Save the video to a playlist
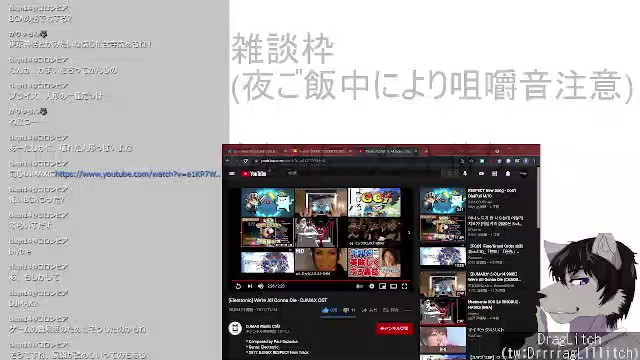640x360 pixels. (391, 310)
